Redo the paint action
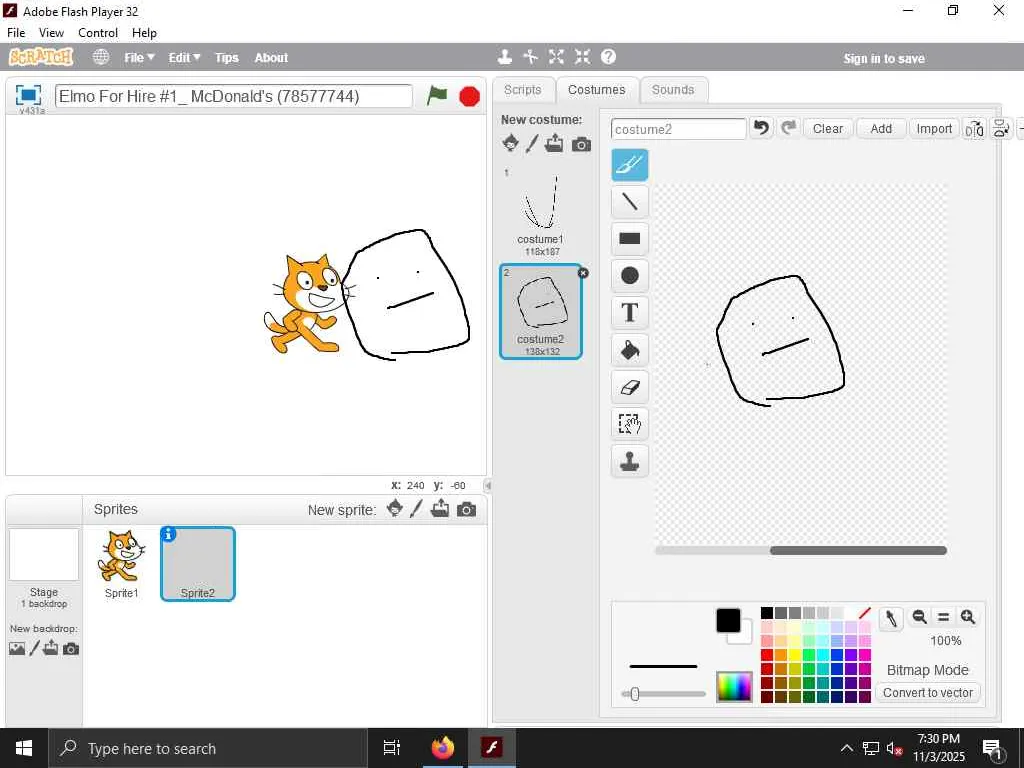1024x768 pixels. click(x=788, y=128)
